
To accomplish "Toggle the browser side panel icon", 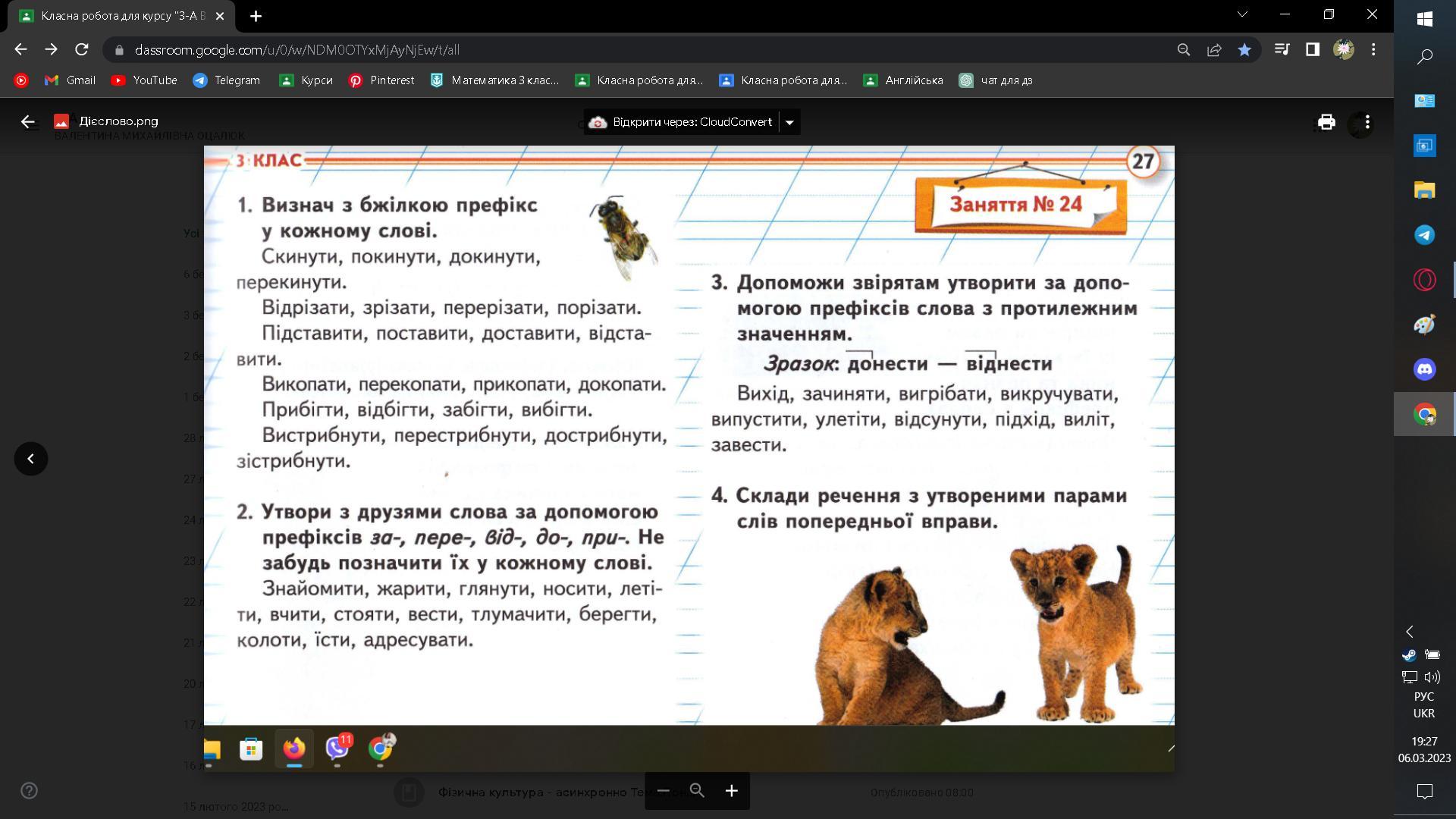I will click(x=1312, y=50).
